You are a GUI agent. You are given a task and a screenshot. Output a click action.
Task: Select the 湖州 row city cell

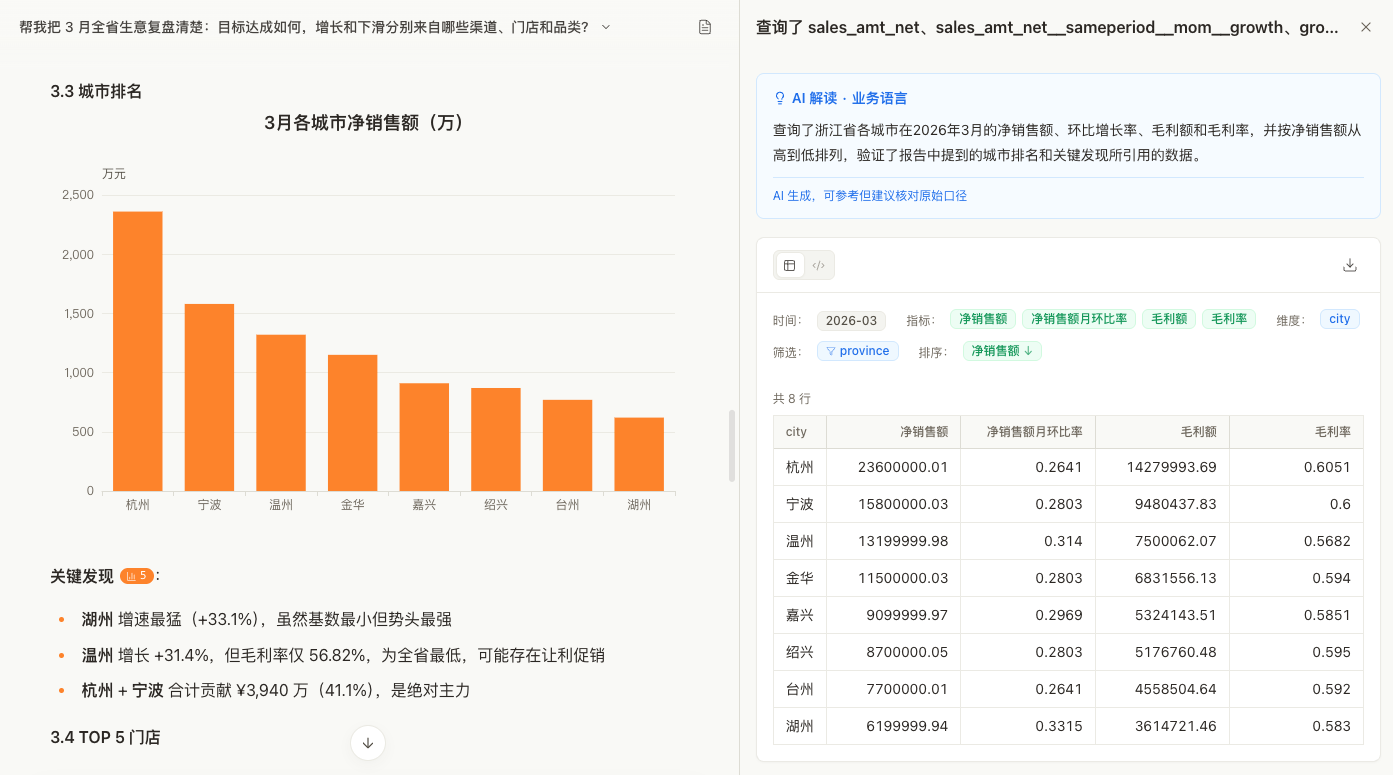800,726
